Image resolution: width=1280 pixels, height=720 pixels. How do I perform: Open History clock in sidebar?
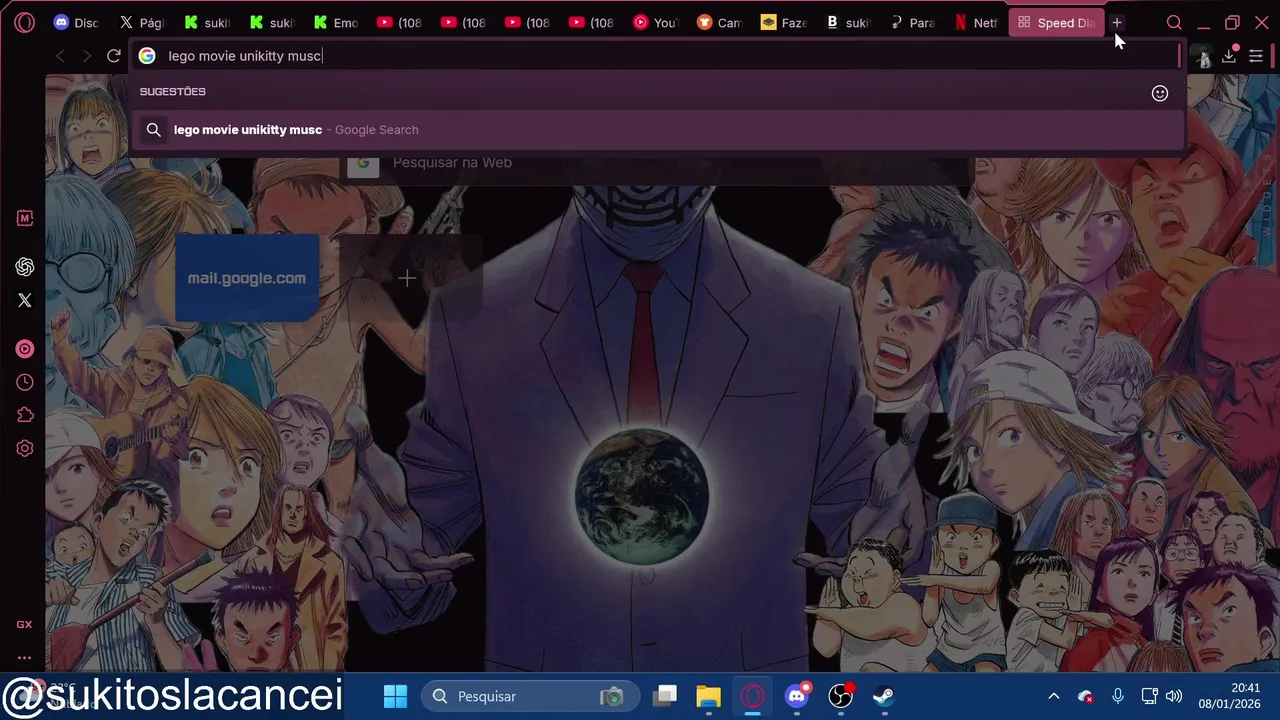(x=25, y=382)
